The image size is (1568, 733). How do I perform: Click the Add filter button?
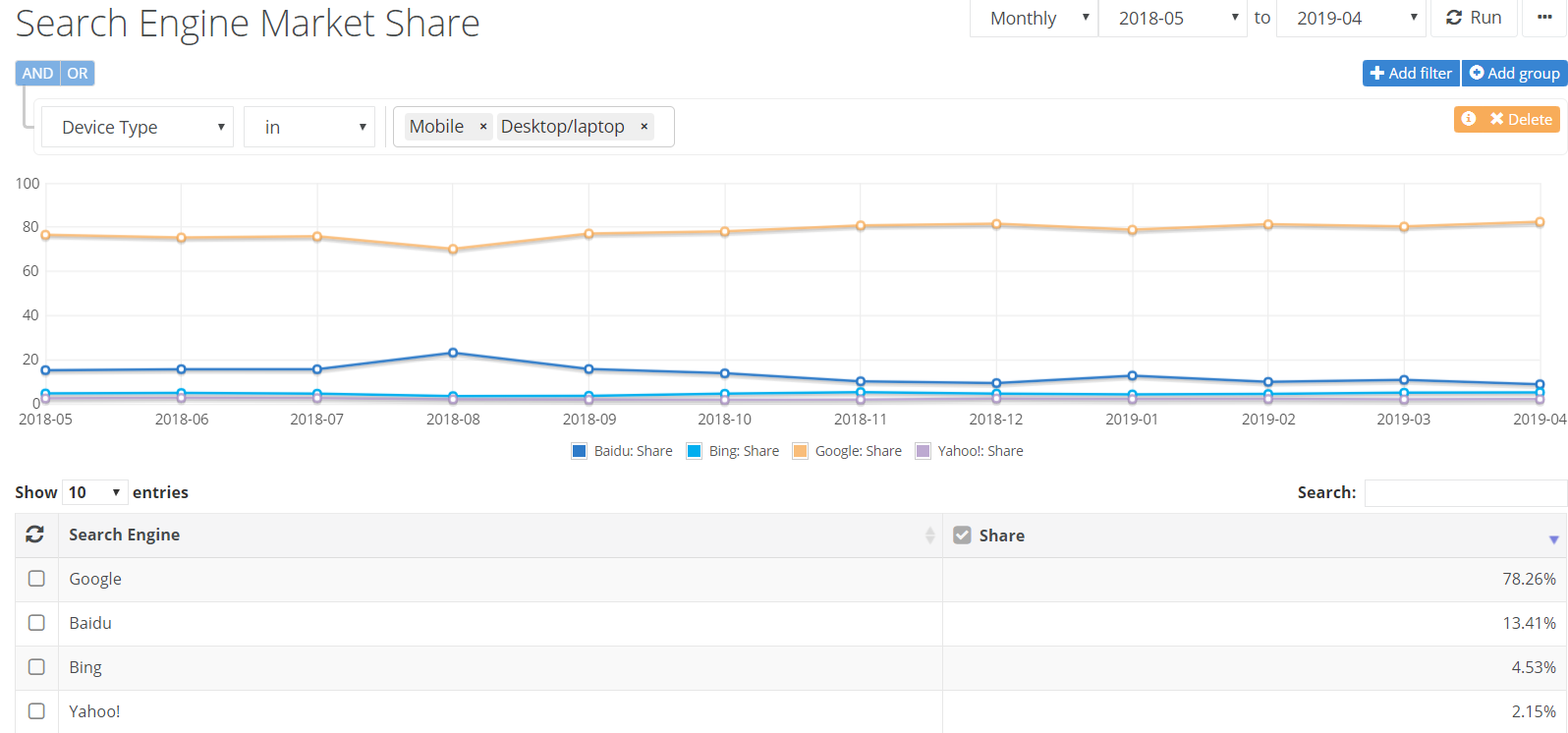[x=1411, y=74]
